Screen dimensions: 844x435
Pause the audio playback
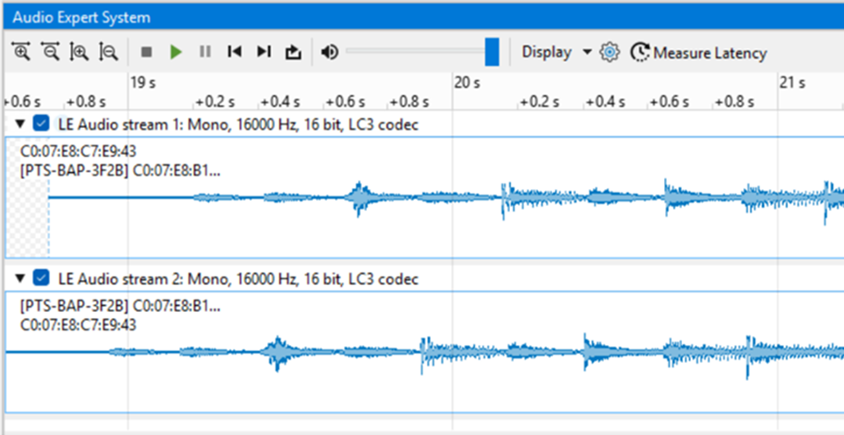coord(205,52)
